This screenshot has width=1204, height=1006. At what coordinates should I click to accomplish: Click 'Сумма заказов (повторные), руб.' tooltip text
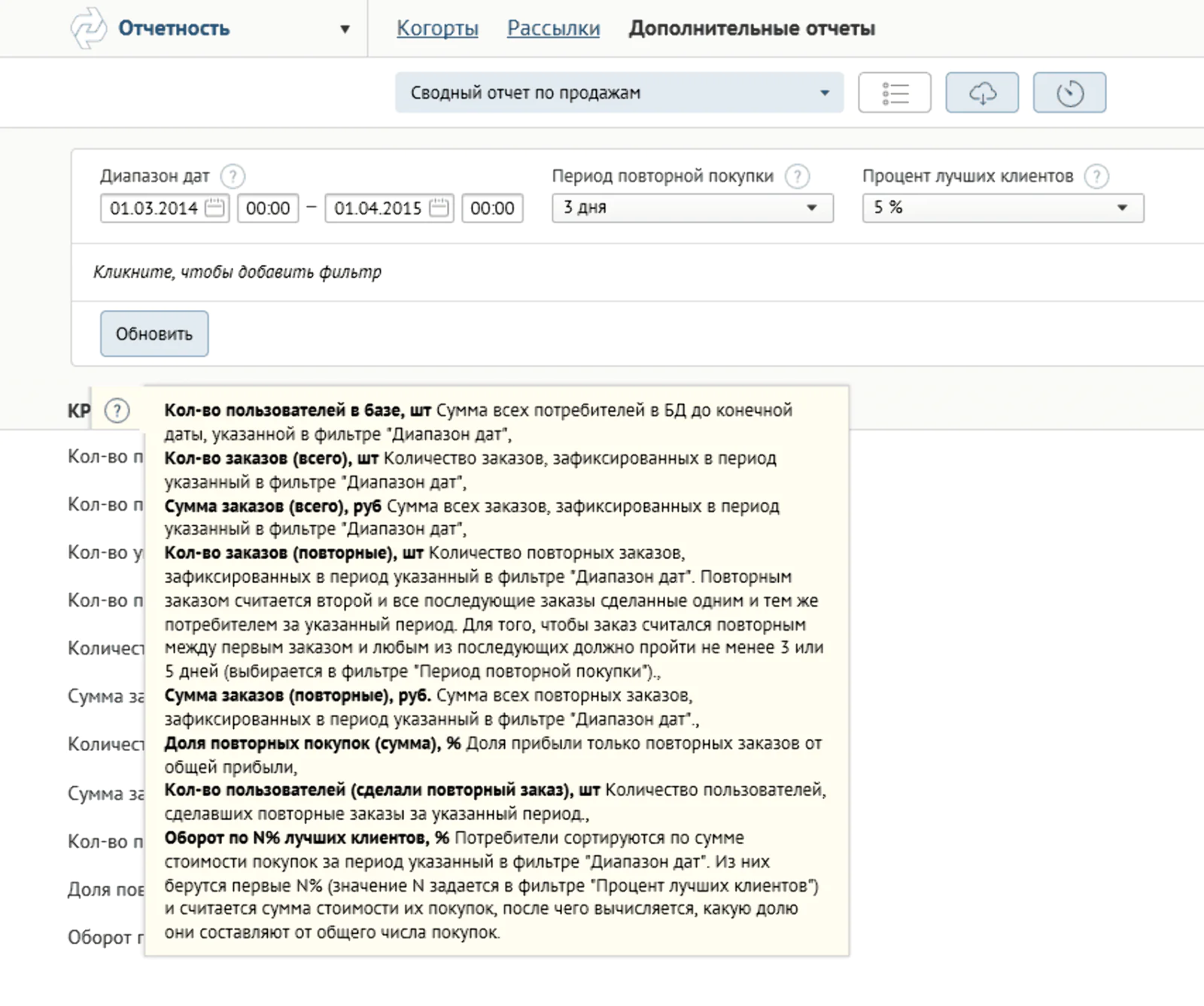pyautogui.click(x=298, y=695)
